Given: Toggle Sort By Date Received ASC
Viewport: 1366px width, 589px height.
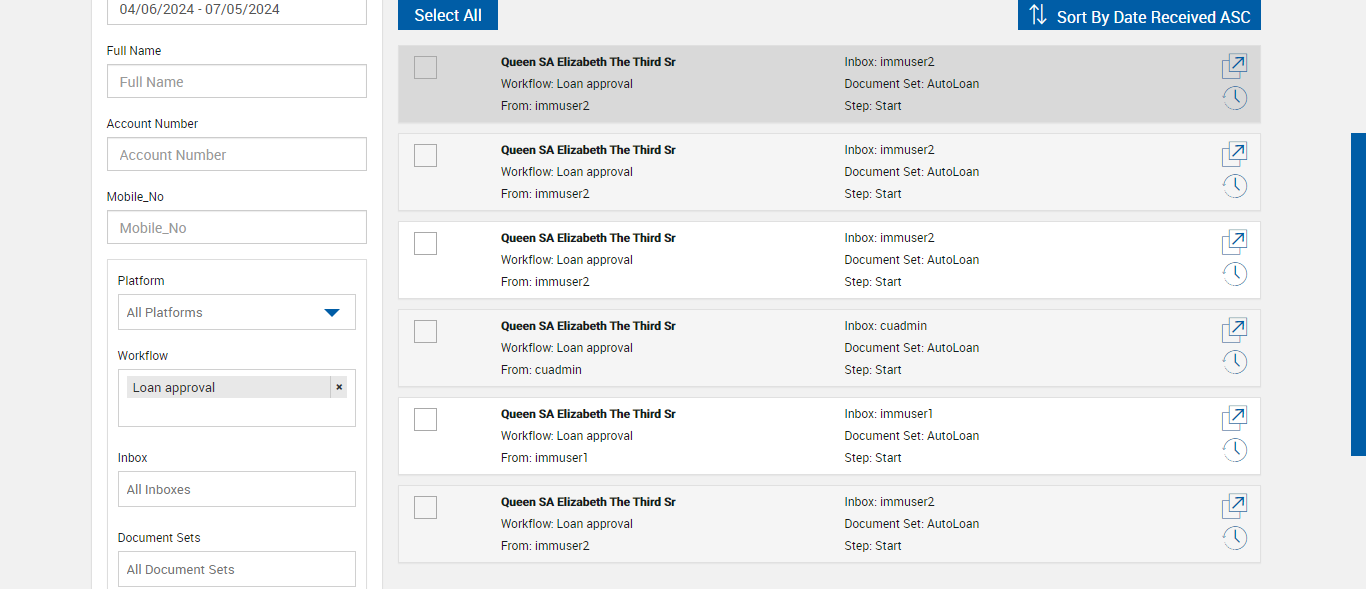Looking at the screenshot, I should click(1139, 16).
